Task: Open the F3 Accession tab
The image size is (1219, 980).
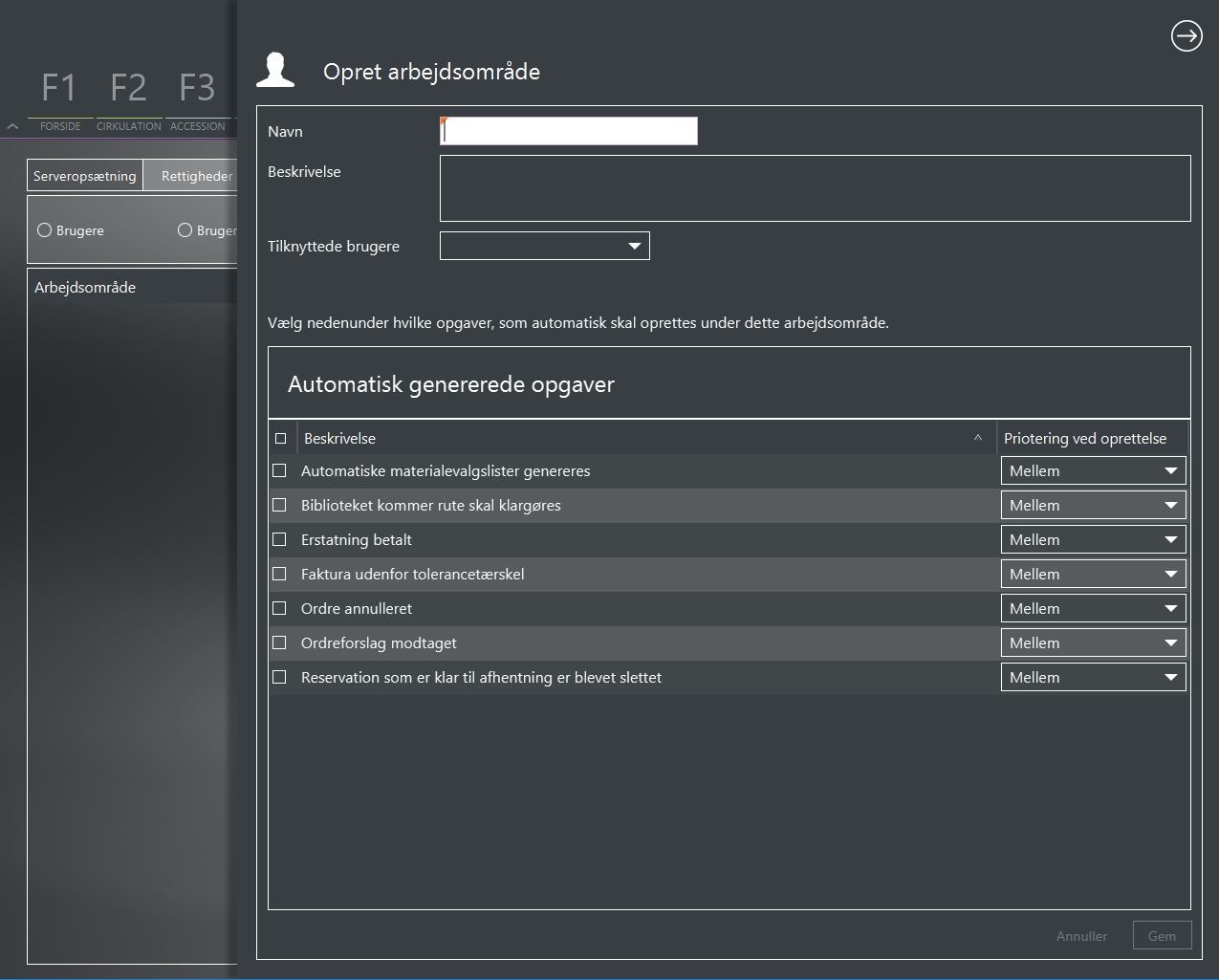Action: click(197, 100)
